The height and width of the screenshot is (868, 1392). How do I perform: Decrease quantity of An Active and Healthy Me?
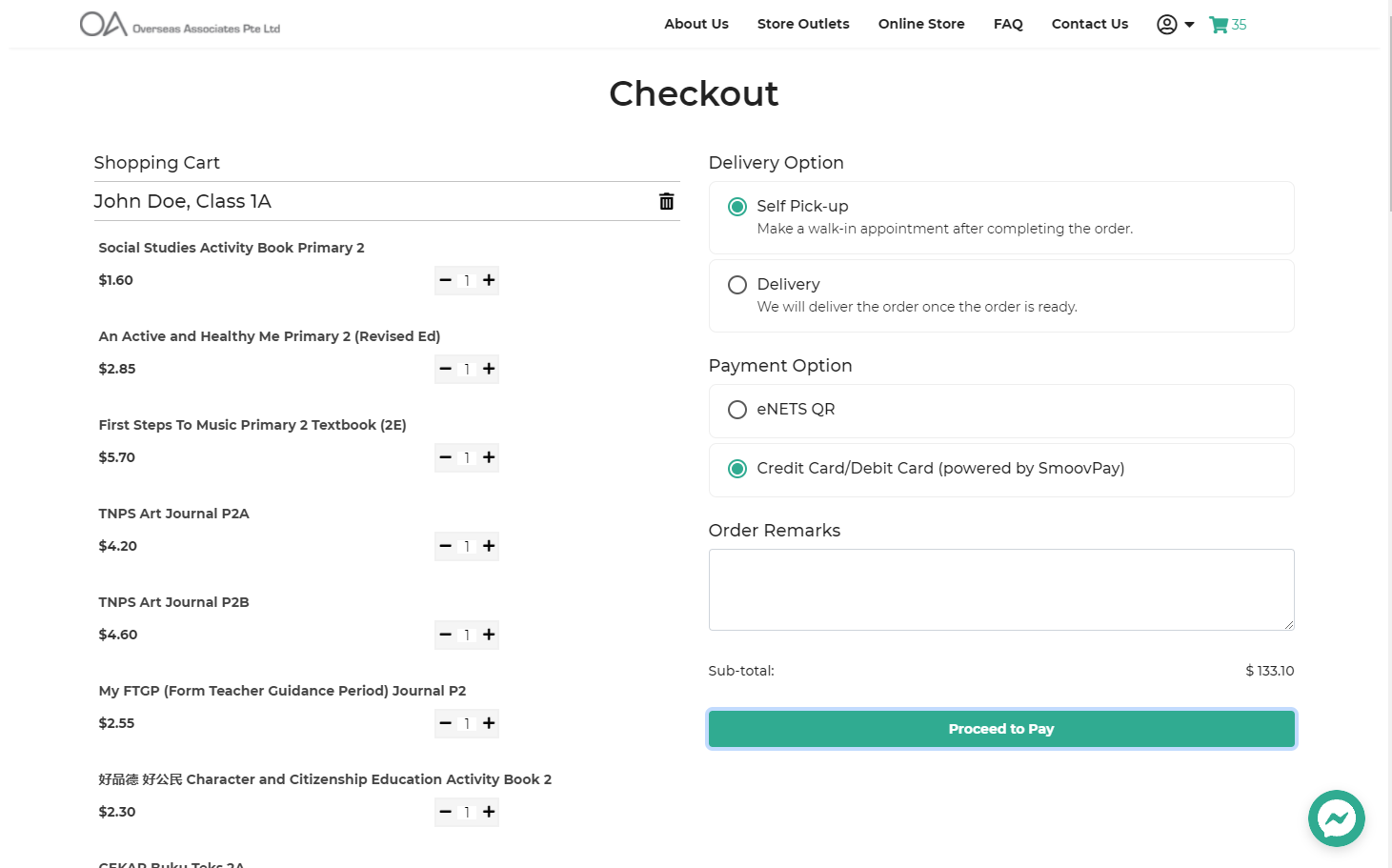click(x=445, y=369)
